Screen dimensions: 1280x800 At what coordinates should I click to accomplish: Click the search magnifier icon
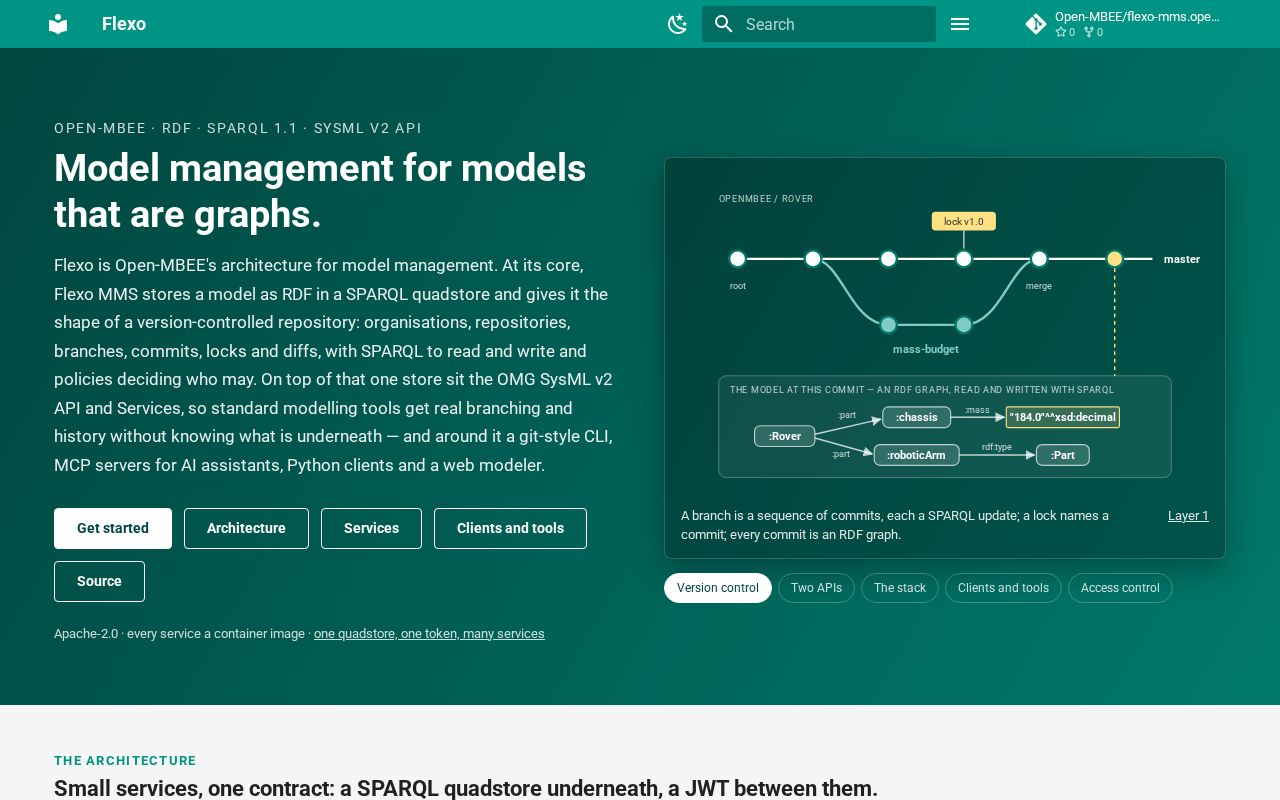tap(724, 24)
